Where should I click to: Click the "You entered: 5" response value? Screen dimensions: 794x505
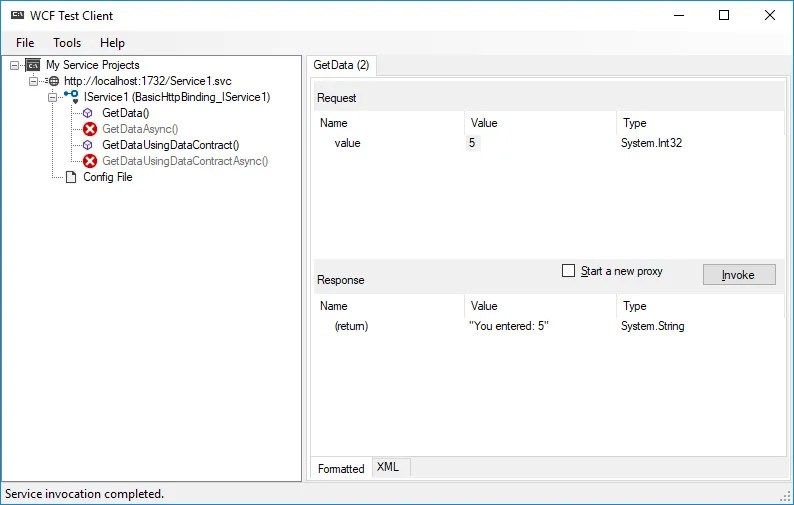tap(509, 326)
